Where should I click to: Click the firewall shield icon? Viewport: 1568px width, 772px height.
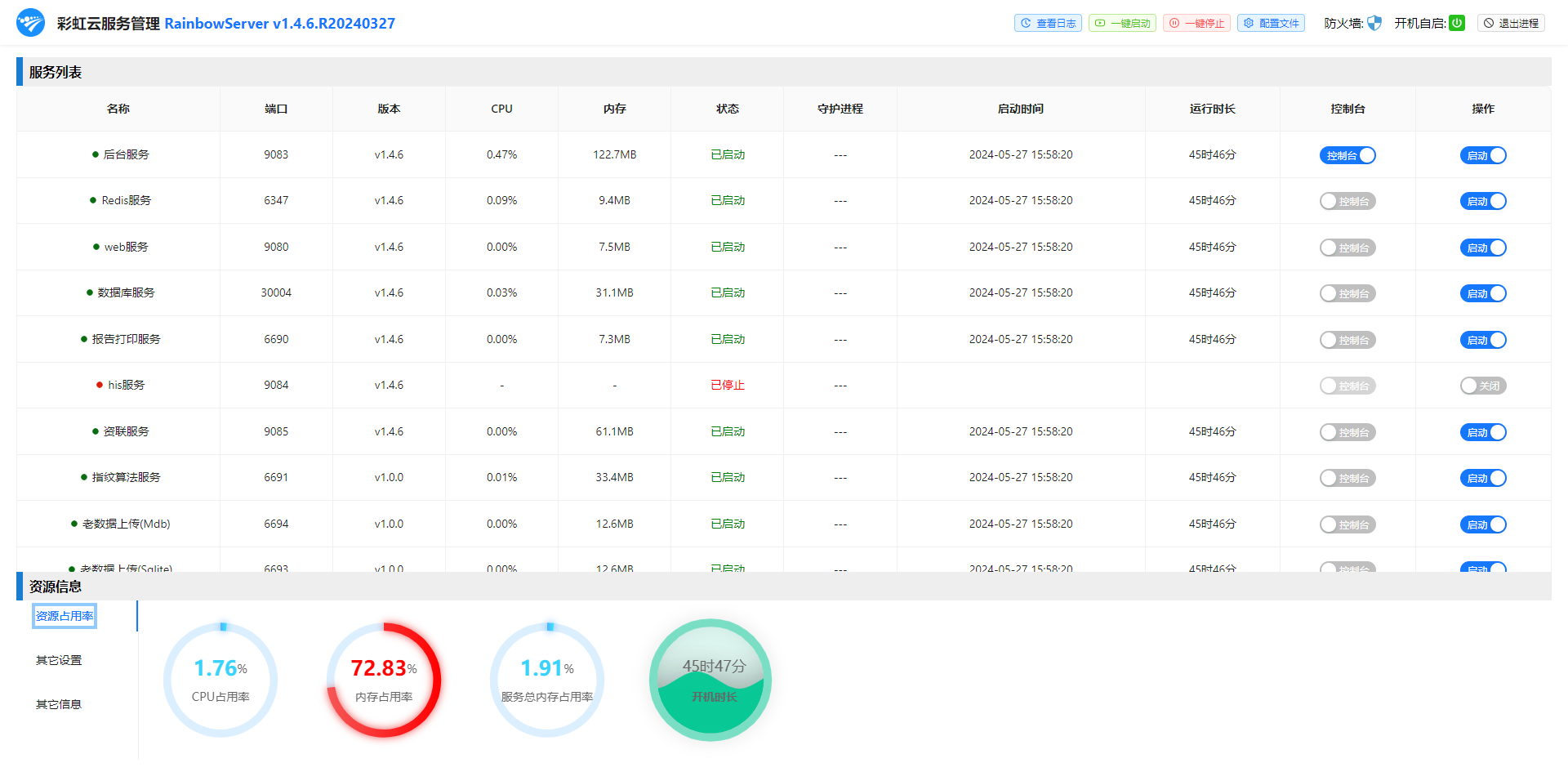click(x=1374, y=23)
